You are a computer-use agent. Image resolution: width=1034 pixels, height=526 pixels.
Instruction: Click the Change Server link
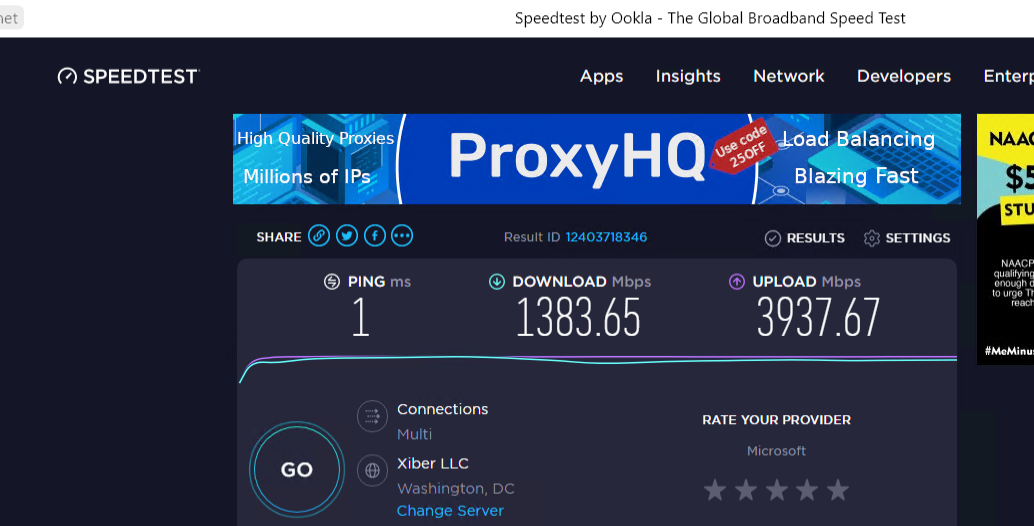click(x=450, y=511)
